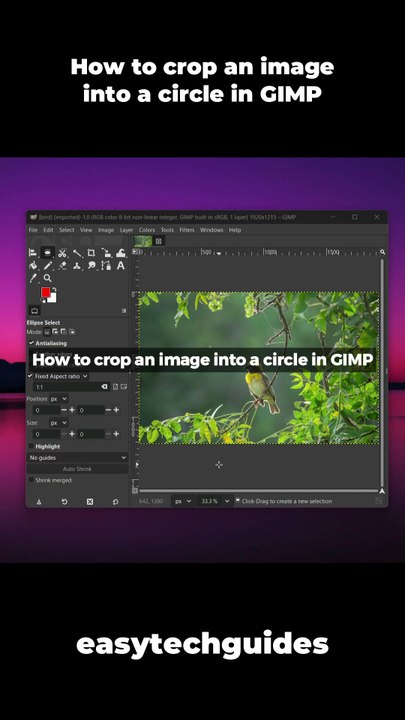Set mode to subtract from selection
The height and width of the screenshot is (720, 405).
coord(63,332)
